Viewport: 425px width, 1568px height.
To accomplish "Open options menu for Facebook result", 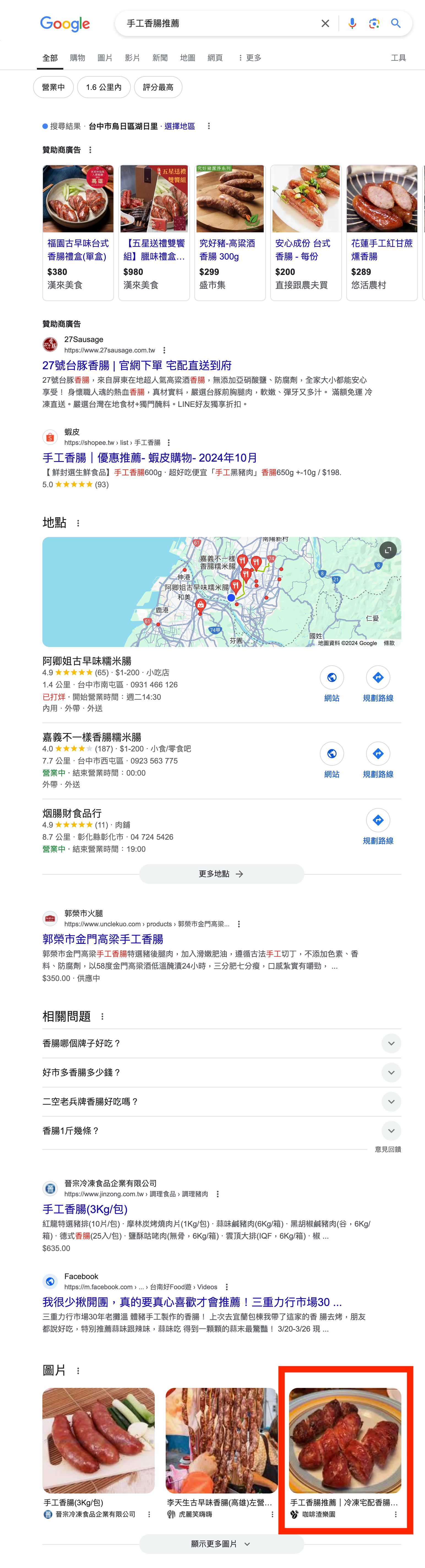I will click(x=227, y=1287).
